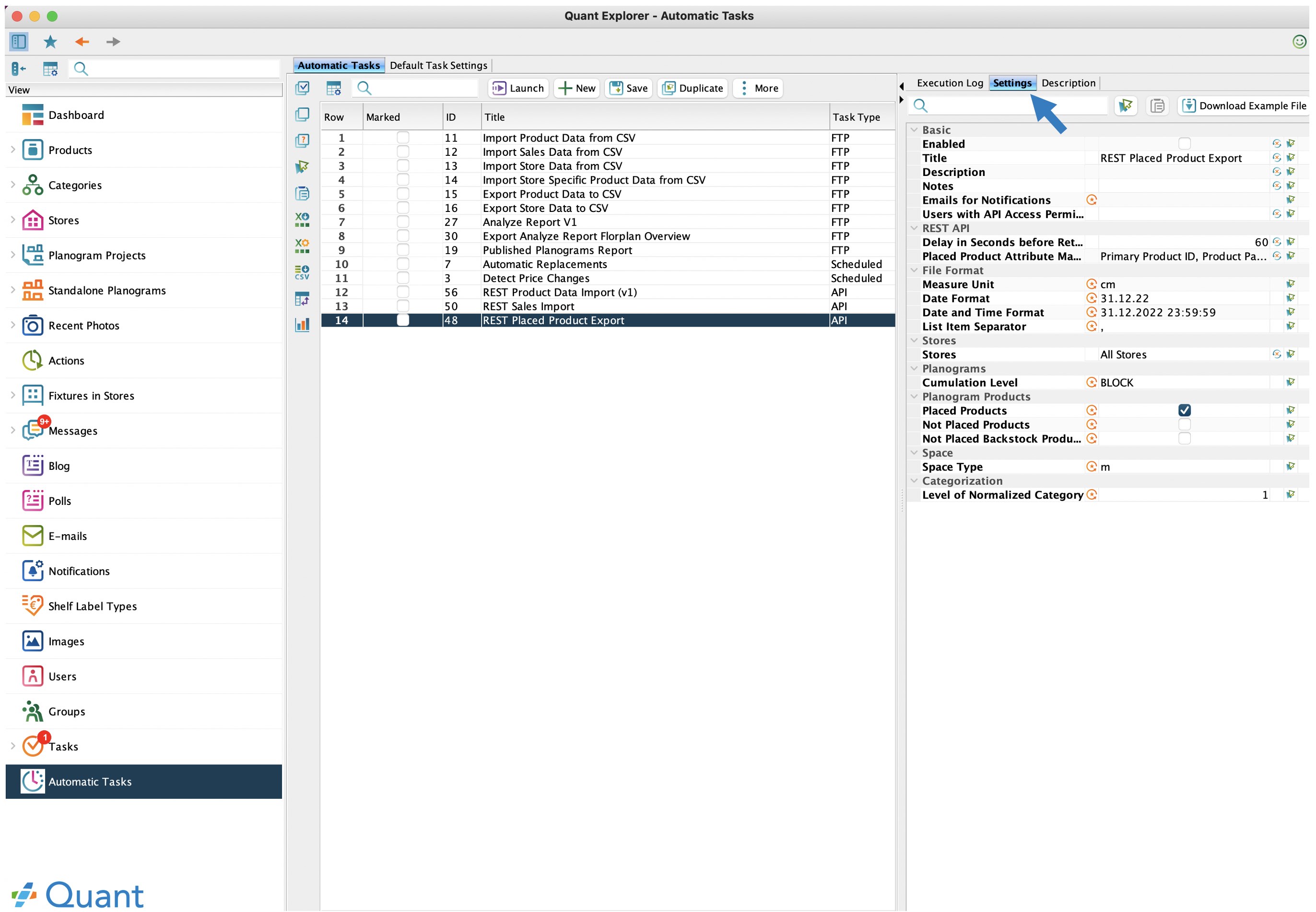Click the green flag icon beside settings search

tap(1126, 105)
